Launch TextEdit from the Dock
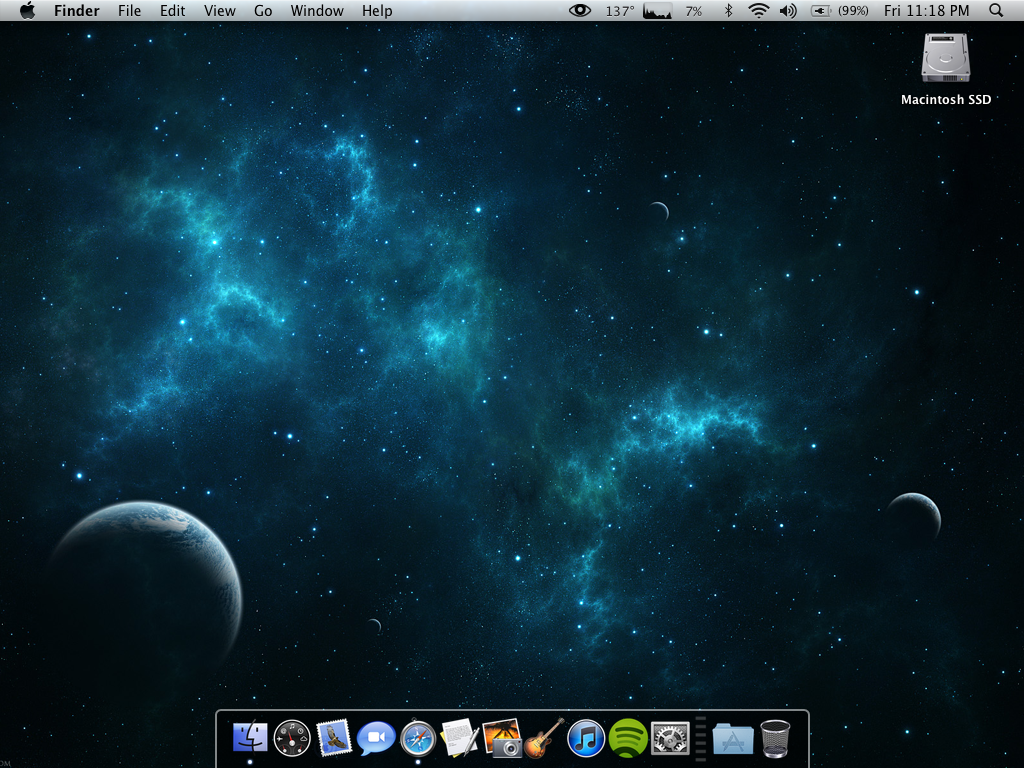1024x768 pixels. click(x=459, y=738)
